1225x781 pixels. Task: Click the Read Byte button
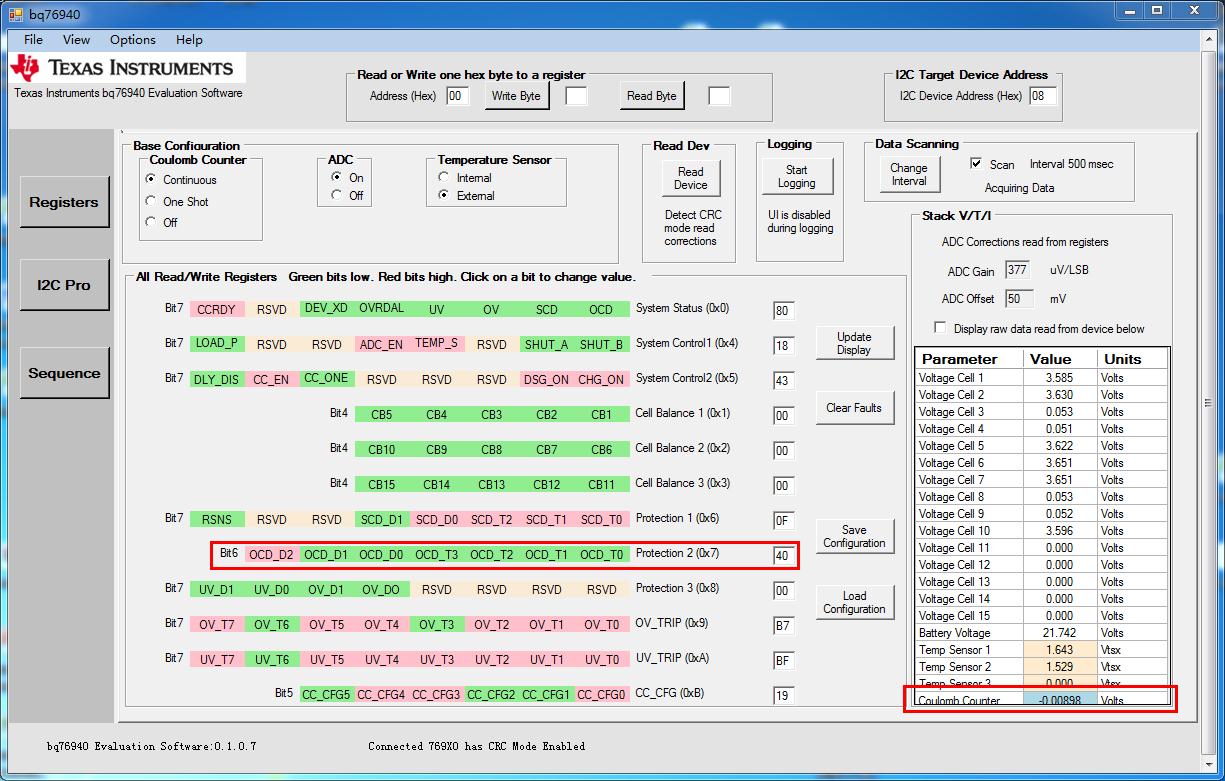coord(652,96)
